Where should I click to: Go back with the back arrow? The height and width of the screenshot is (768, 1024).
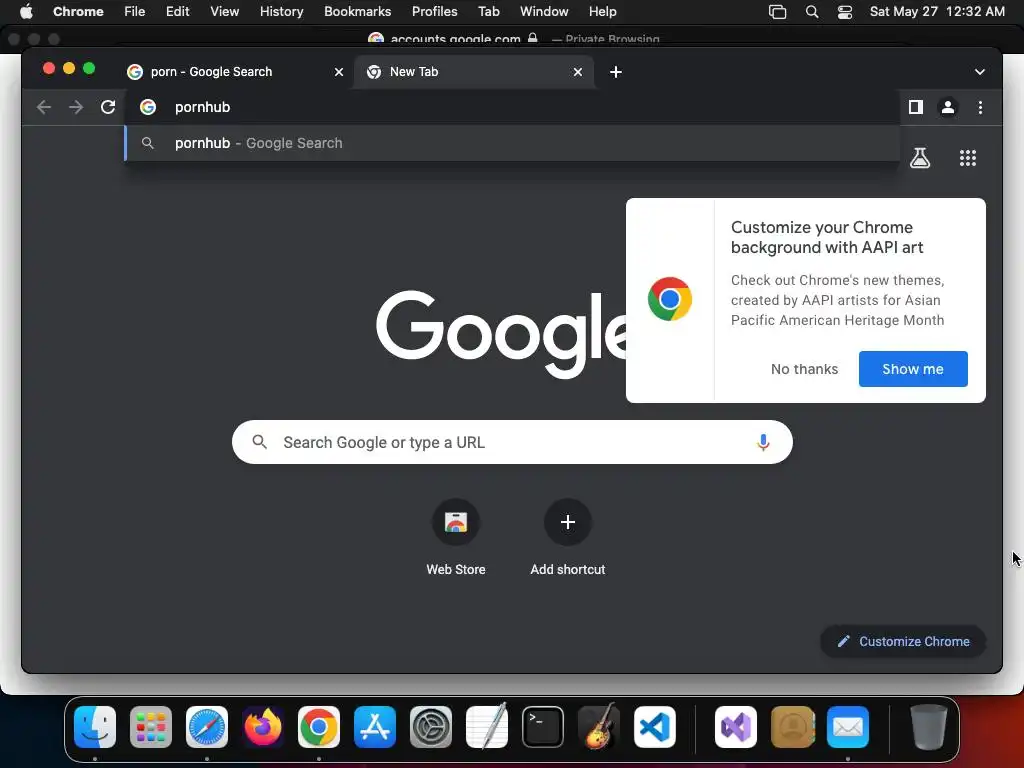44,107
